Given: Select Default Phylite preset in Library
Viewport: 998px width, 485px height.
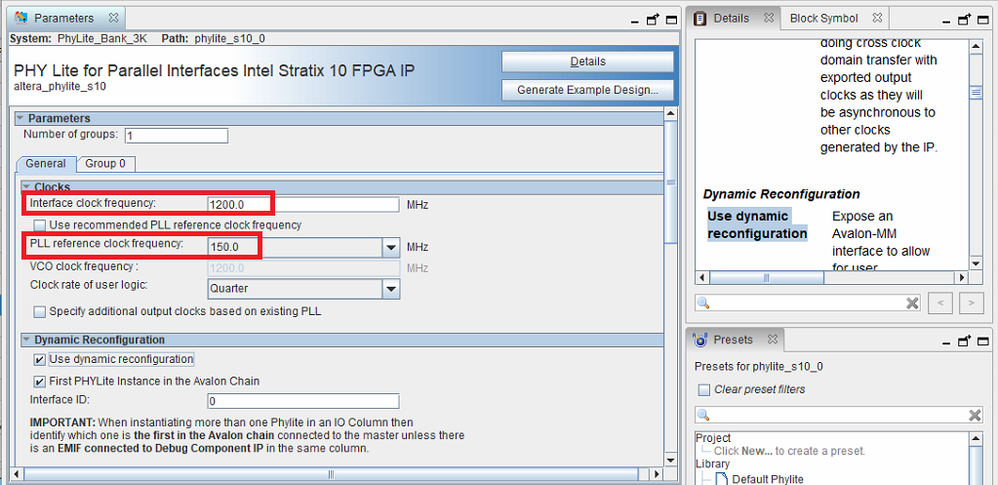Looking at the screenshot, I should click(768, 479).
